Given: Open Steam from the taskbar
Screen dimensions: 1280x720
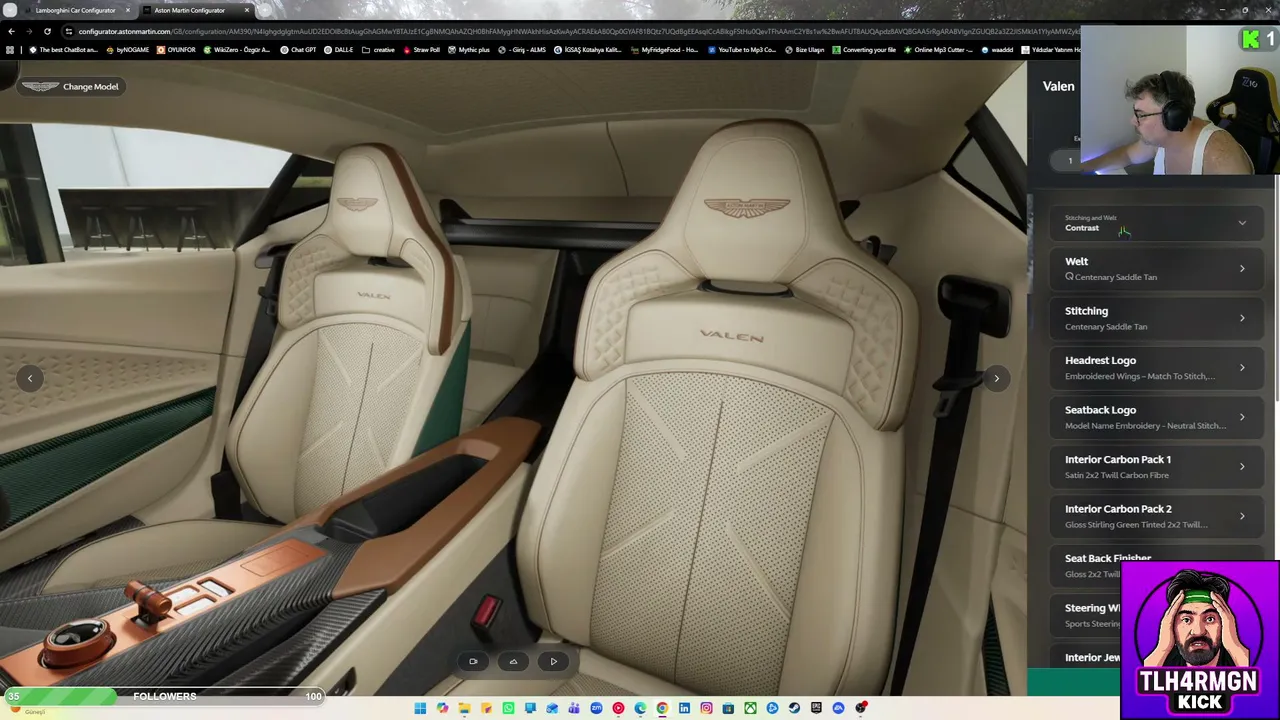Looking at the screenshot, I should click(x=794, y=709).
